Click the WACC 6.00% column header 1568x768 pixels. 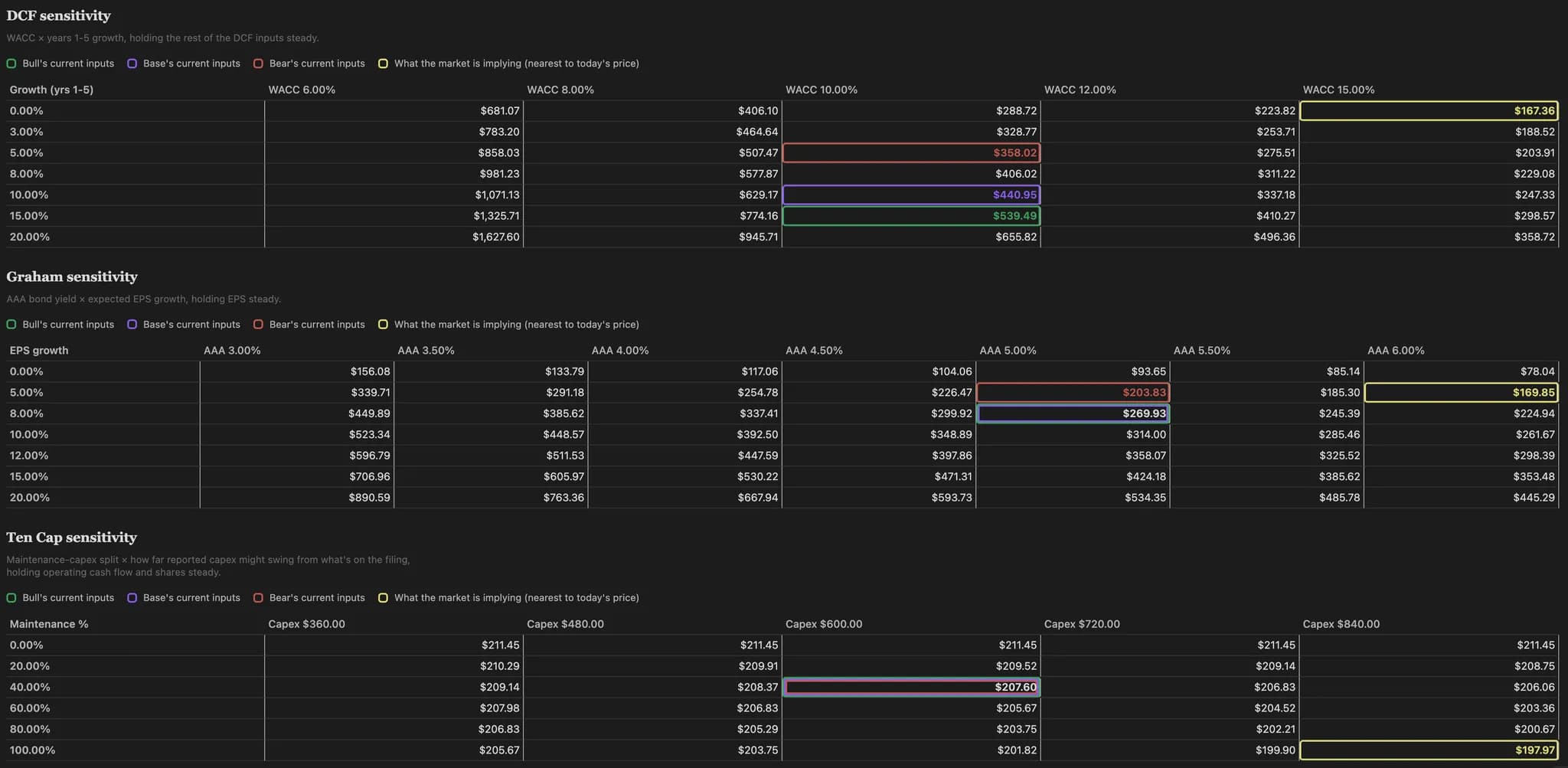(302, 90)
